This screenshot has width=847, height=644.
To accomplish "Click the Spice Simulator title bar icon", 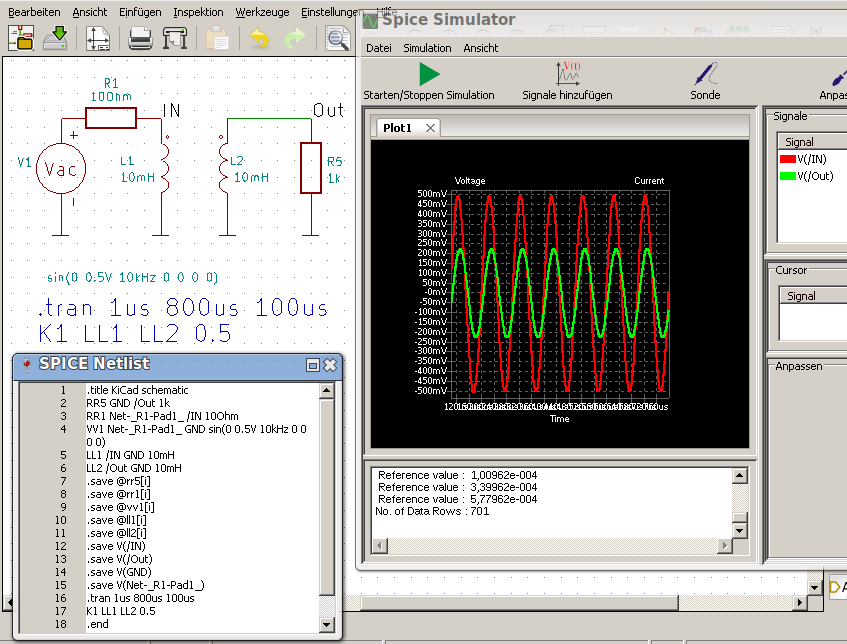I will (370, 21).
